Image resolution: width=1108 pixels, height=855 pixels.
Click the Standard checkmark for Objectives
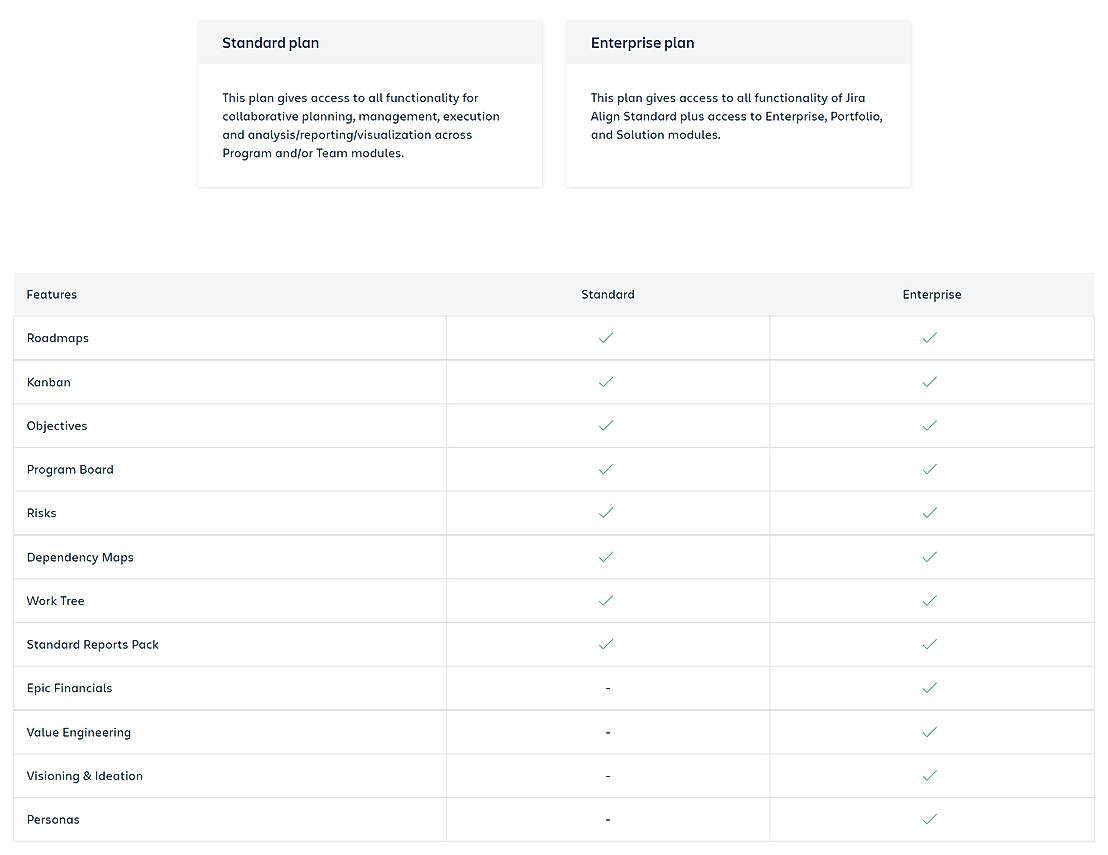(x=606, y=426)
